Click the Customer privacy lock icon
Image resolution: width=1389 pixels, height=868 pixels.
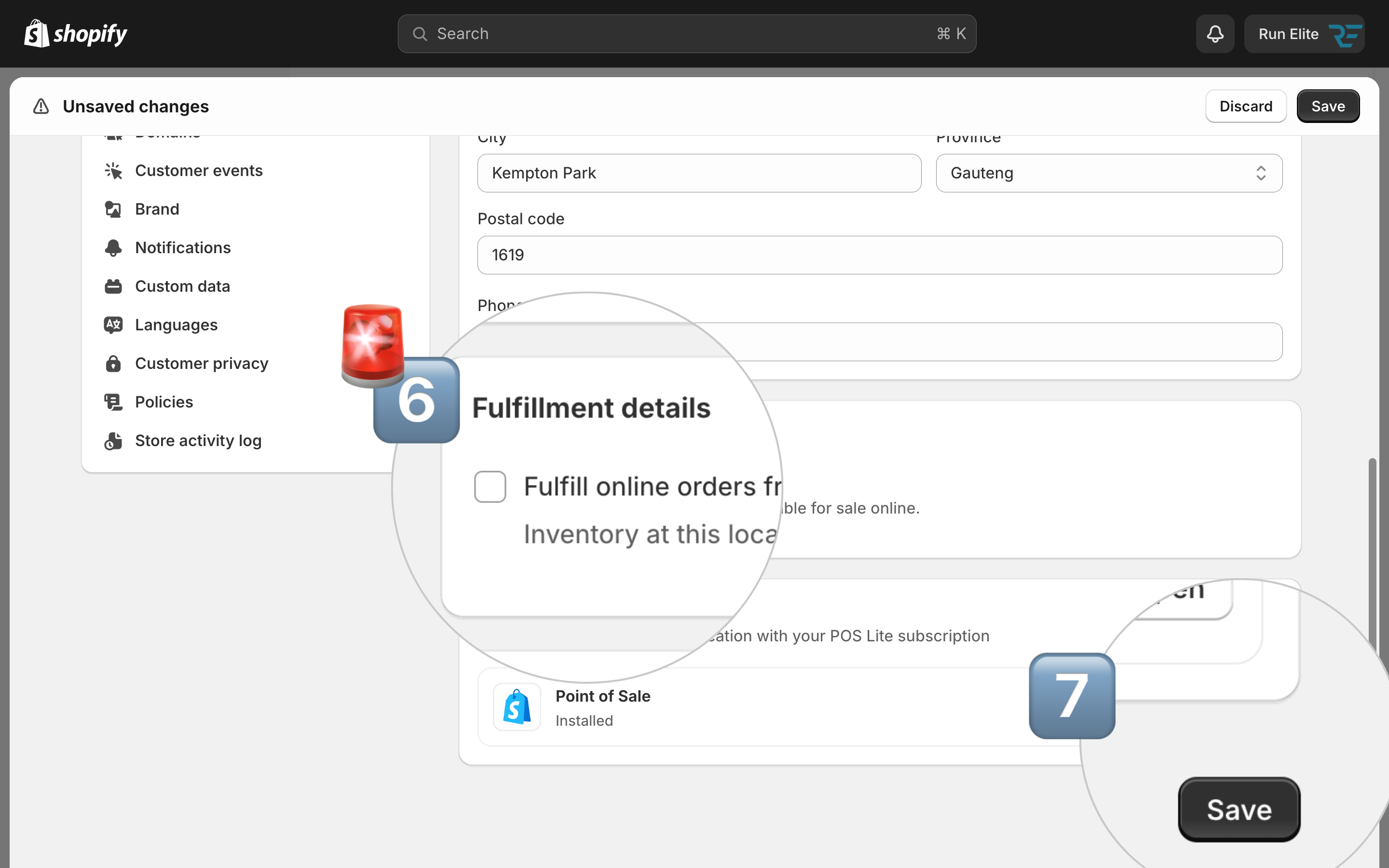pyautogui.click(x=113, y=364)
